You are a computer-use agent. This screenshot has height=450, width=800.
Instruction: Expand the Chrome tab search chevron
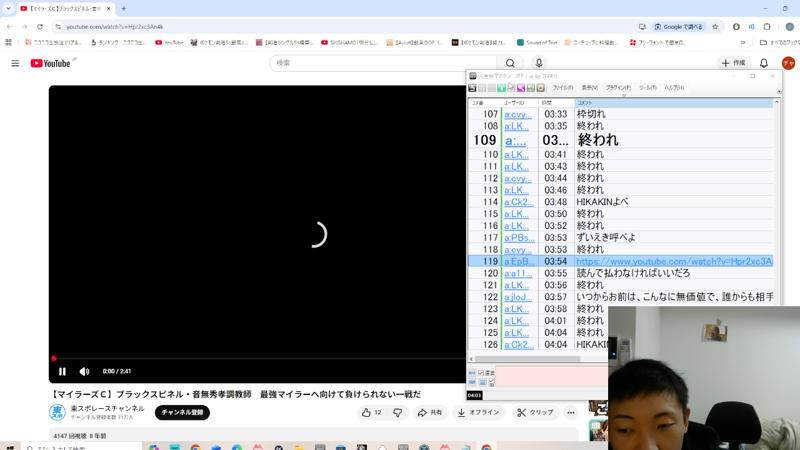coord(8,9)
